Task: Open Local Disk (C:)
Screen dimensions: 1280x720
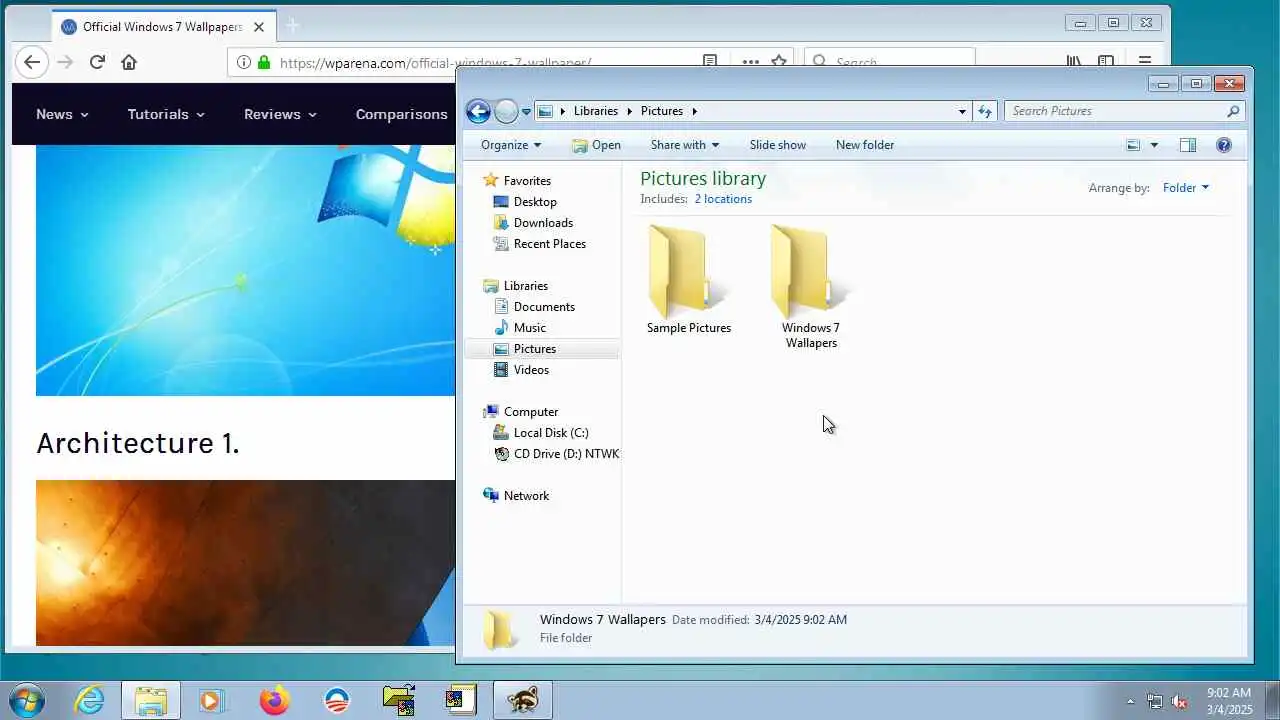Action: coord(550,433)
